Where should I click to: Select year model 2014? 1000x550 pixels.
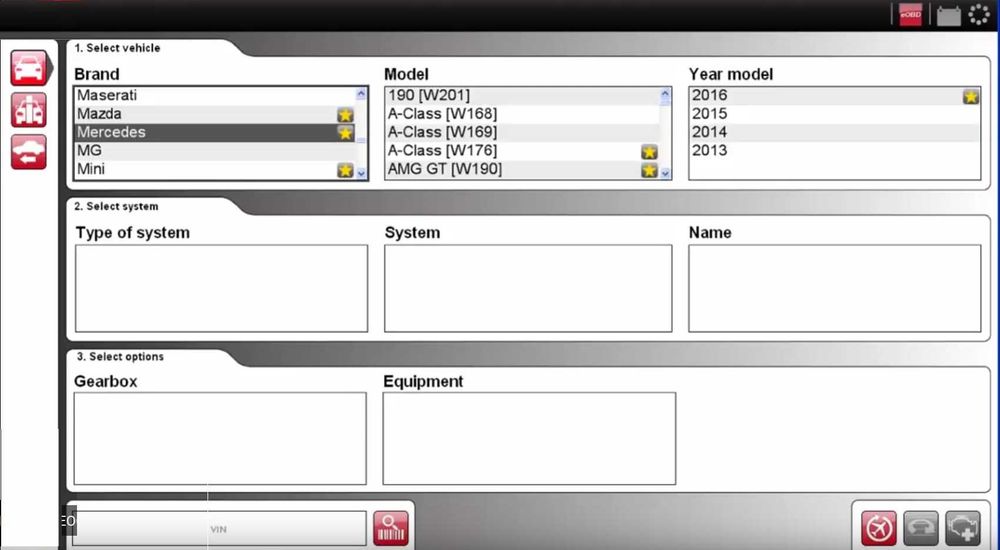(x=834, y=133)
